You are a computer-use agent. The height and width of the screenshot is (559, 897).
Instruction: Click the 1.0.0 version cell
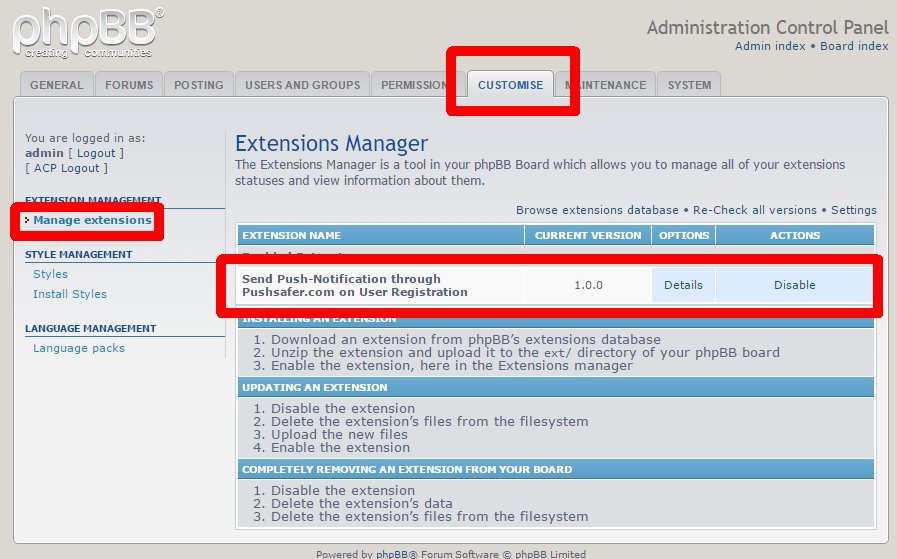588,285
